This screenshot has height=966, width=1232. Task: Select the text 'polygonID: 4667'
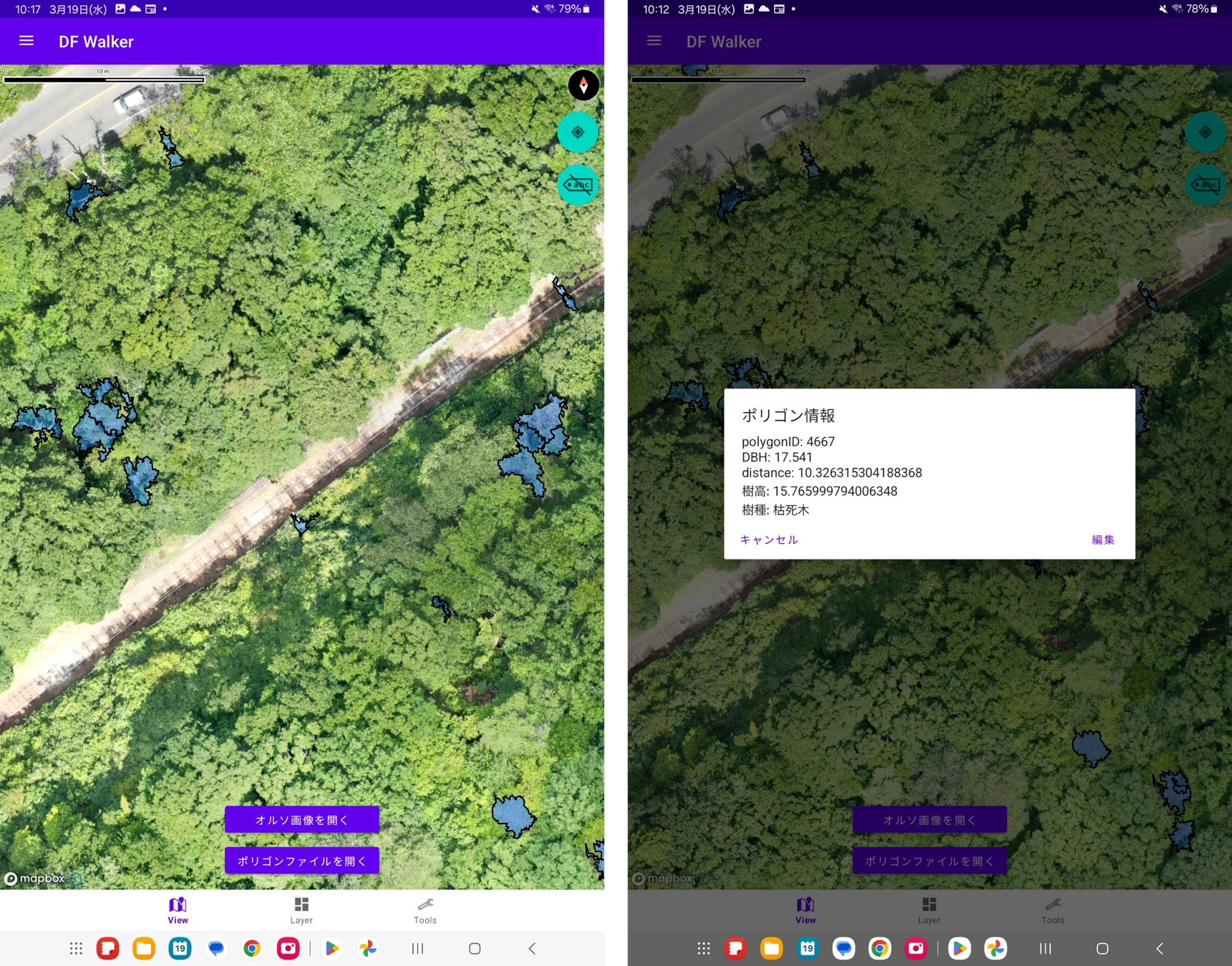[x=788, y=441]
